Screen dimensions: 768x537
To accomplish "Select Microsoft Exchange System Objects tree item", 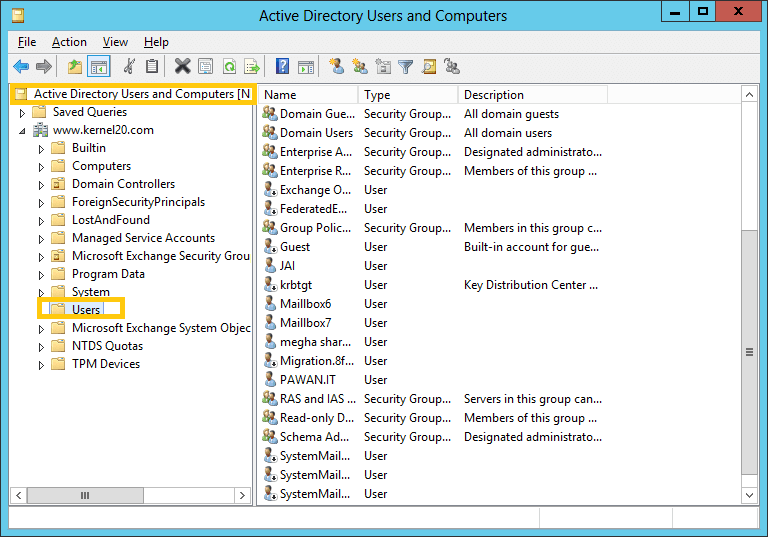I will pos(161,328).
